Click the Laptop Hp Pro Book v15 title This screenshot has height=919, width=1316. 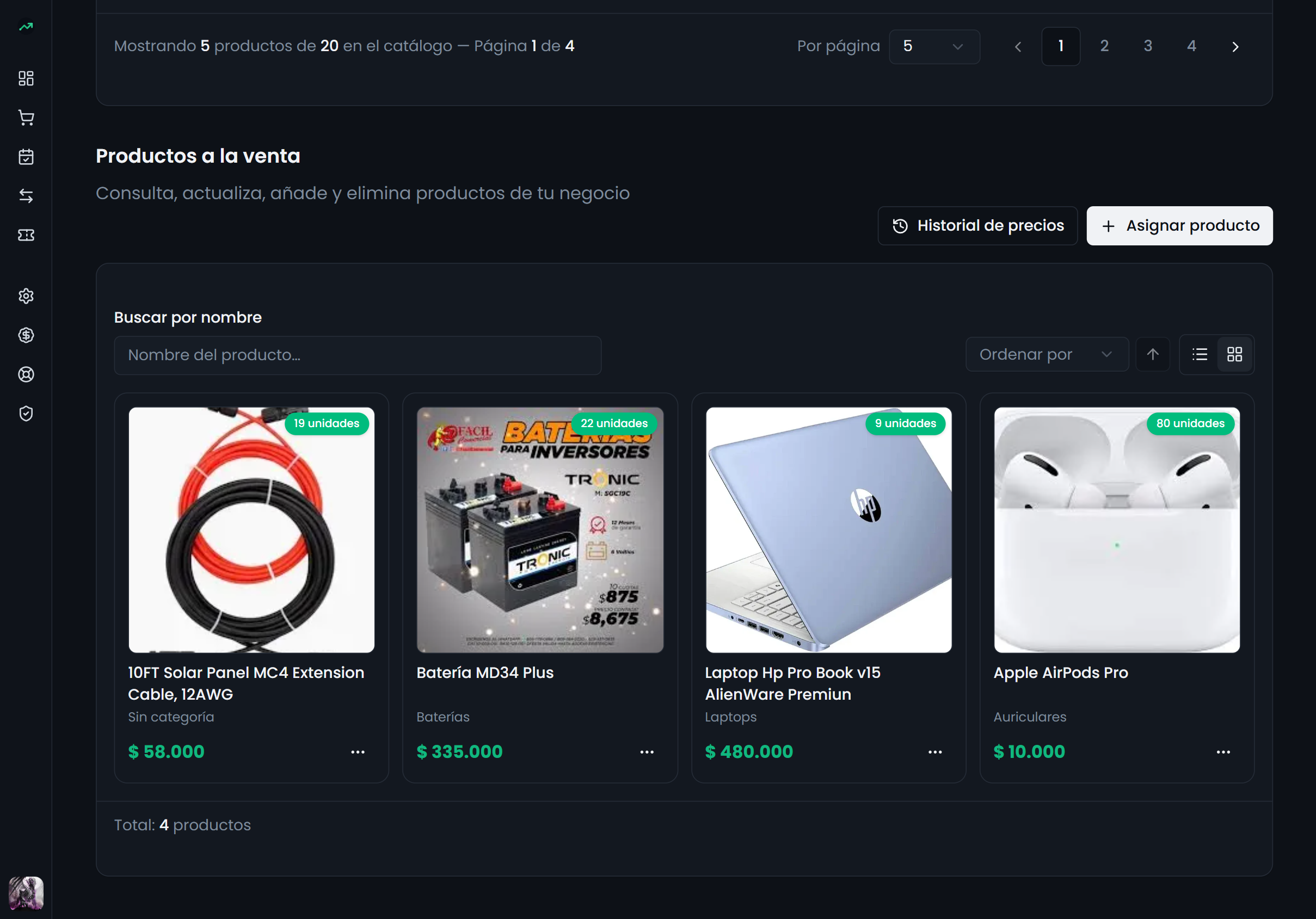[792, 683]
